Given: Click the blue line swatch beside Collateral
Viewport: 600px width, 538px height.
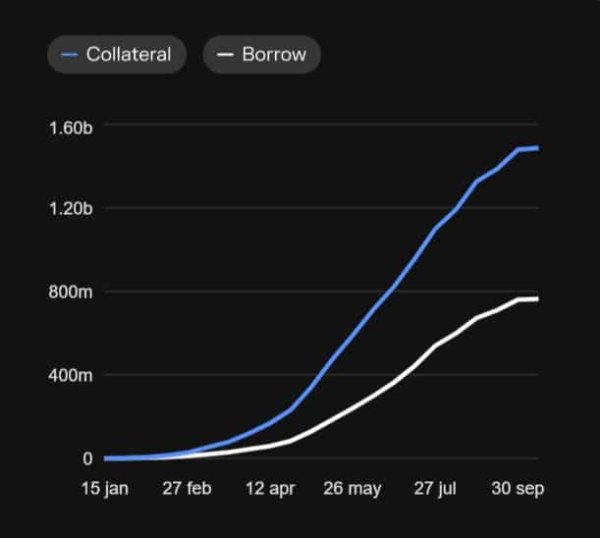Looking at the screenshot, I should pyautogui.click(x=70, y=55).
